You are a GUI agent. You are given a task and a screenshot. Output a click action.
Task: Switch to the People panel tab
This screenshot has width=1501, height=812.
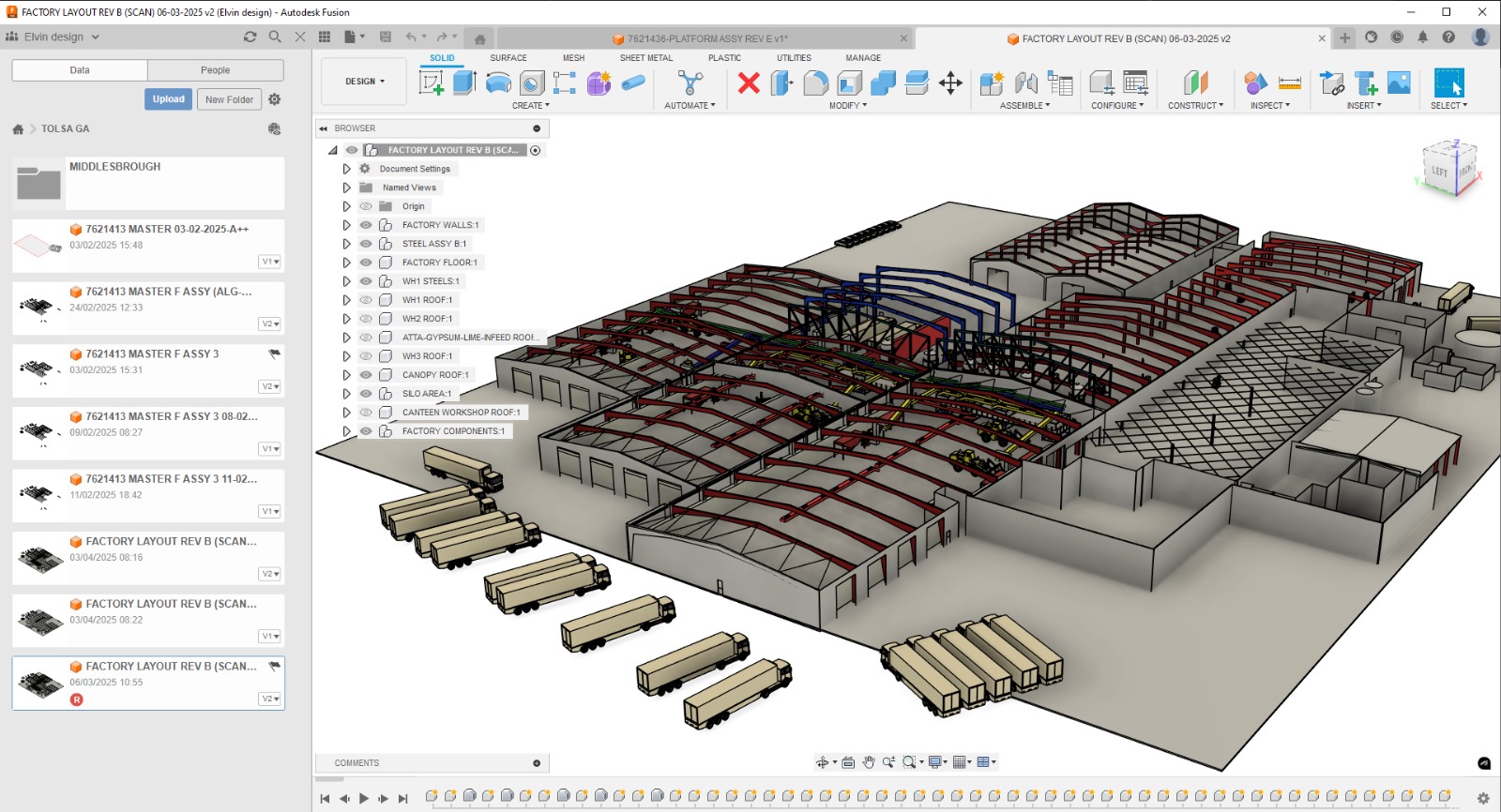(215, 70)
